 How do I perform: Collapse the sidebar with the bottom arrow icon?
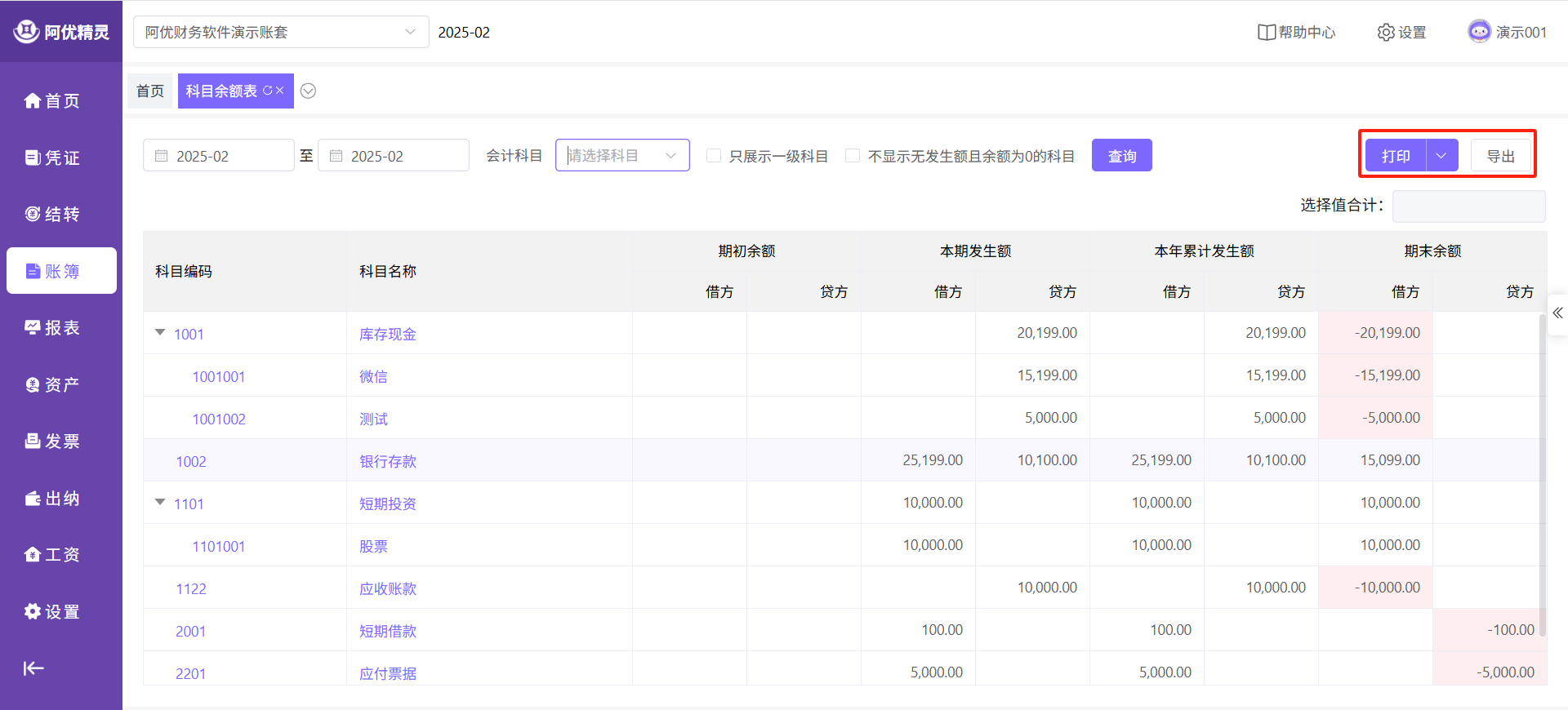click(33, 668)
